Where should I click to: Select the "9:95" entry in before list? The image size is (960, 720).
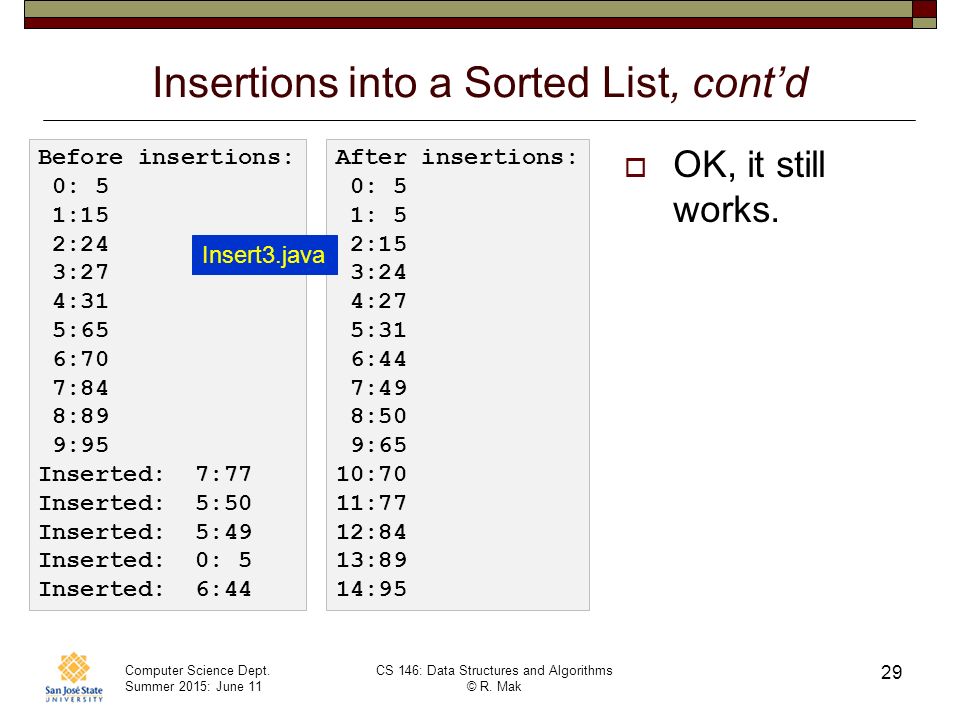tap(80, 444)
